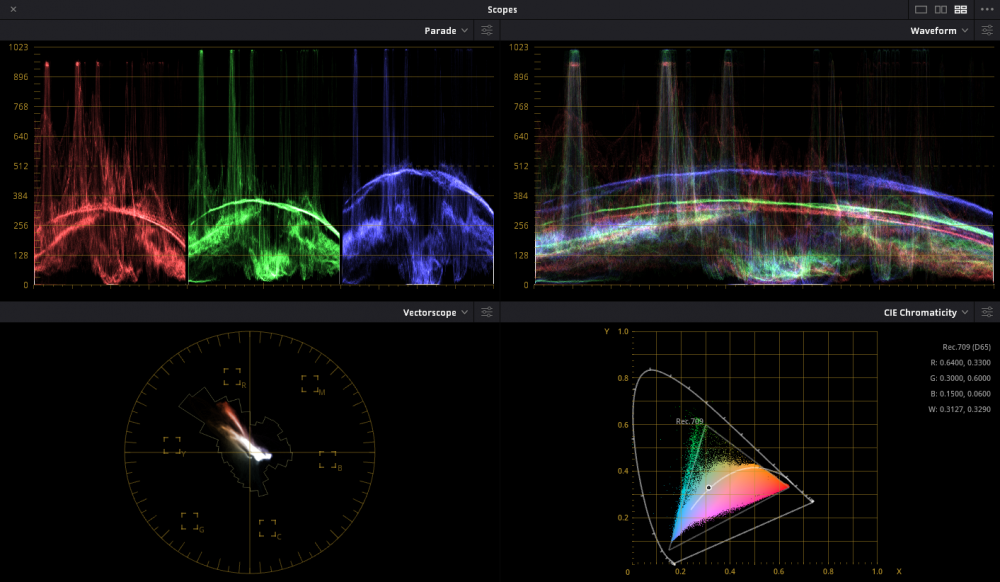The image size is (1000, 582).
Task: Open Parade scope settings sliders icon
Action: click(487, 31)
